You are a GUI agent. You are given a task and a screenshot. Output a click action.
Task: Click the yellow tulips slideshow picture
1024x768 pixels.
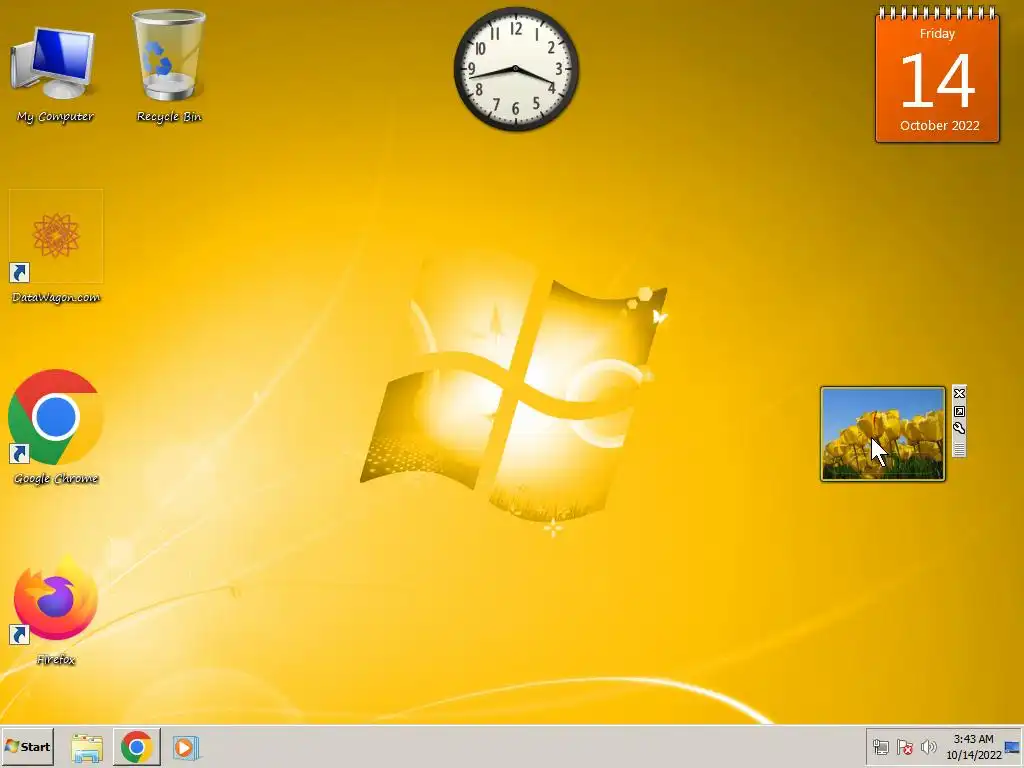tap(882, 434)
